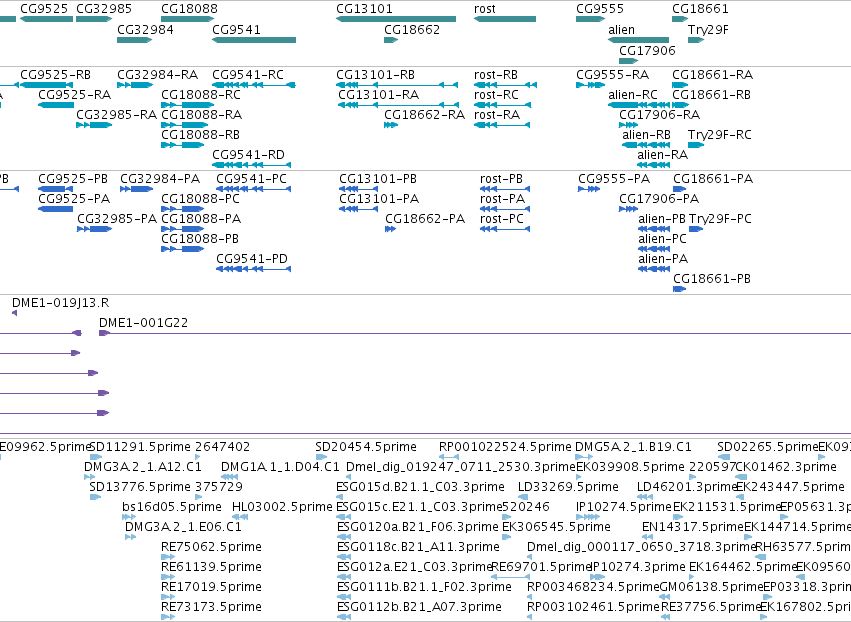
Task: Click EST RE73173.5prime
Action: [168, 617]
